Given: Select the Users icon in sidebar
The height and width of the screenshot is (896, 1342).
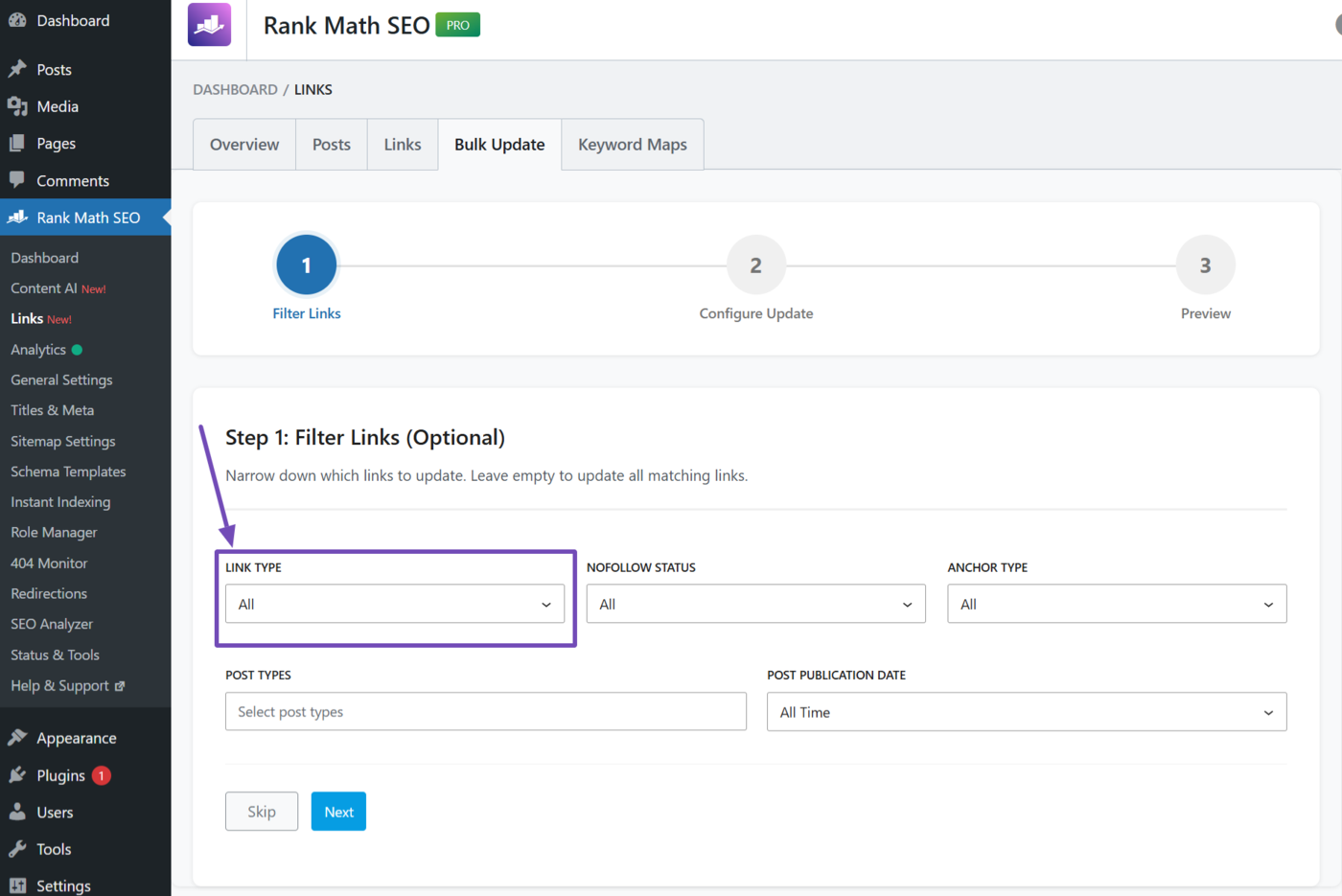Looking at the screenshot, I should [19, 812].
